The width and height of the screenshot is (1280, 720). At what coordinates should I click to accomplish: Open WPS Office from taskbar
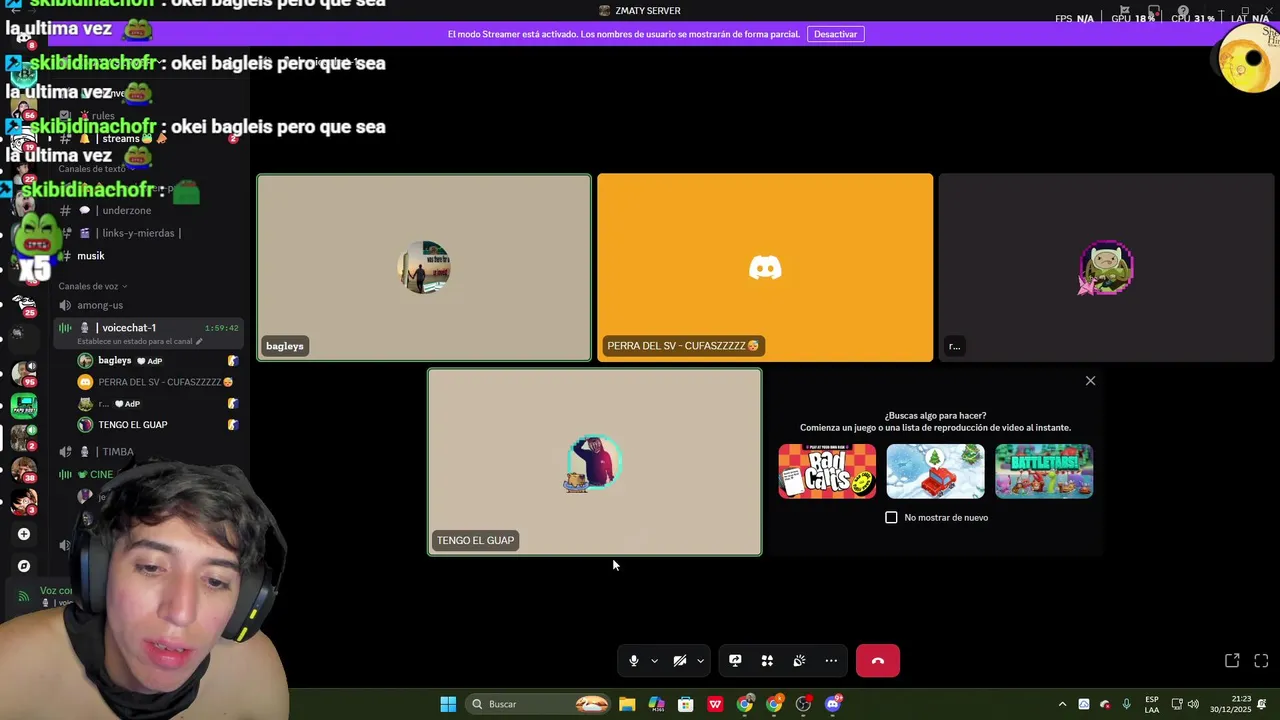tap(715, 704)
